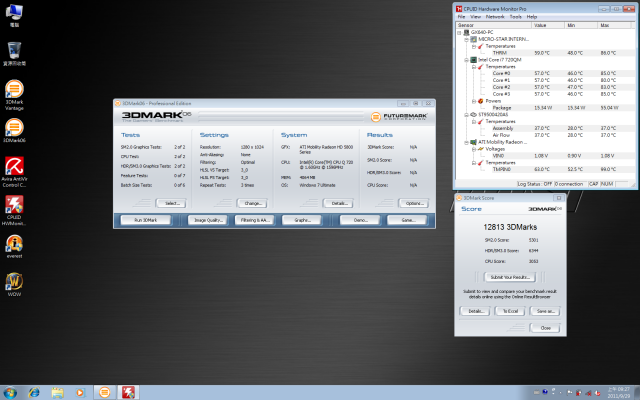Image resolution: width=640 pixels, height=400 pixels.
Task: Open Avira AntiVir Control Center shortcut
Action: pyautogui.click(x=14, y=171)
